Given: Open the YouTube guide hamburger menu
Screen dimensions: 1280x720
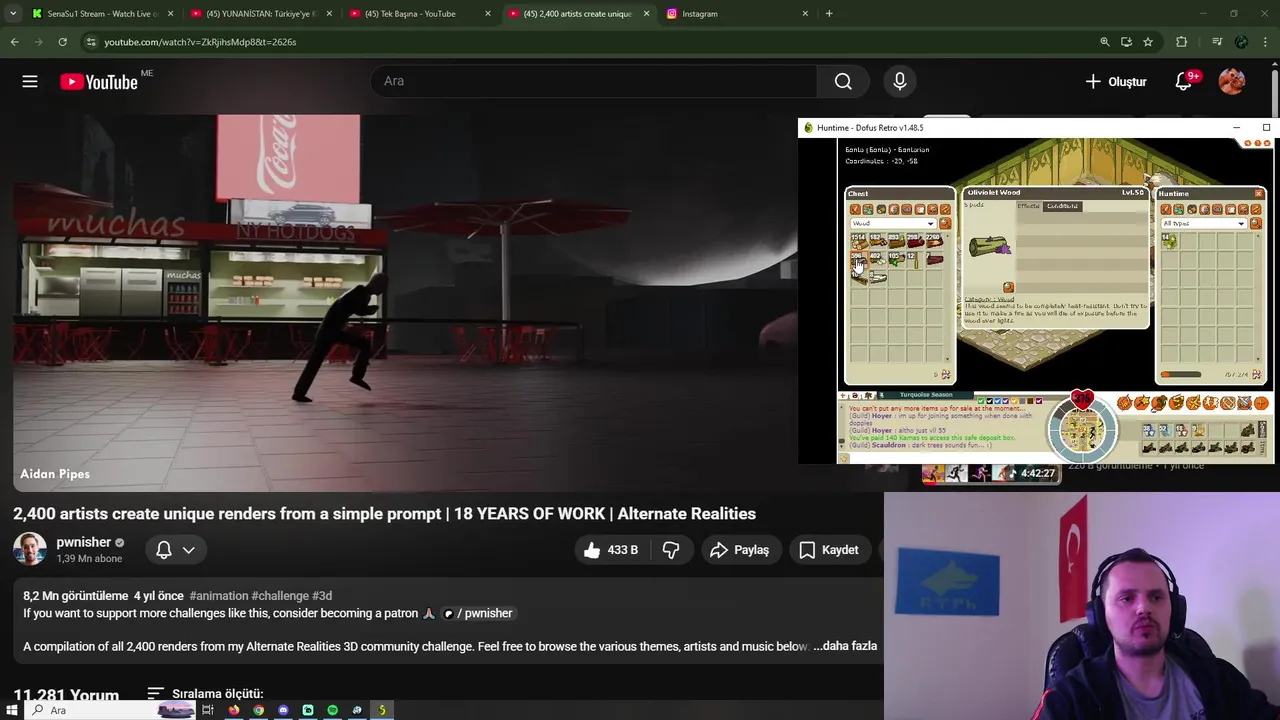Looking at the screenshot, I should click(30, 82).
